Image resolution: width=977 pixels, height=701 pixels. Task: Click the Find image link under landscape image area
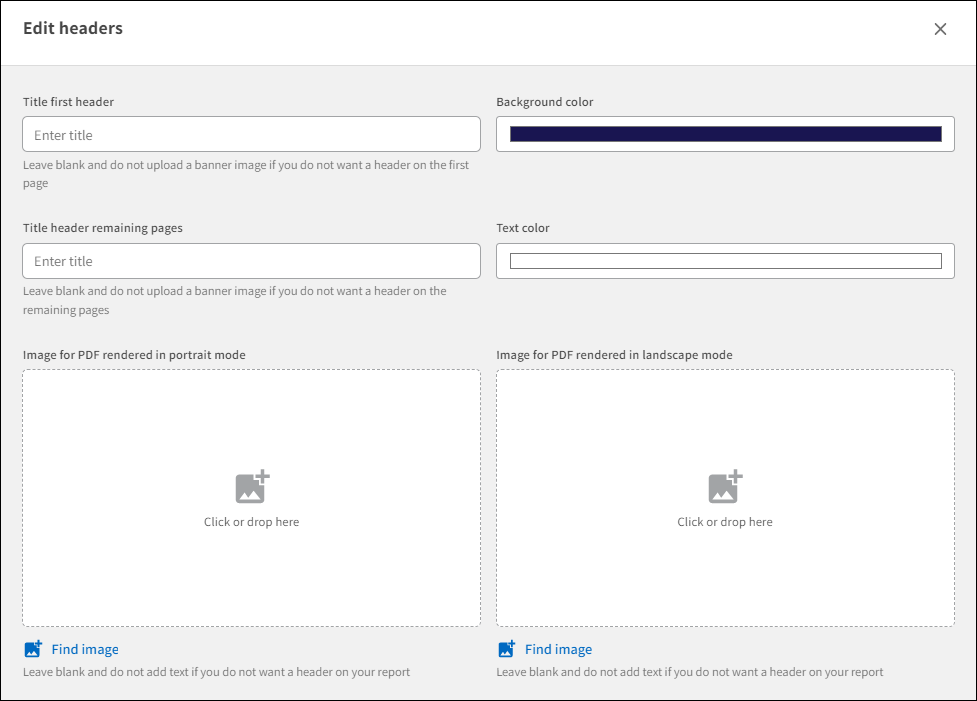click(559, 649)
